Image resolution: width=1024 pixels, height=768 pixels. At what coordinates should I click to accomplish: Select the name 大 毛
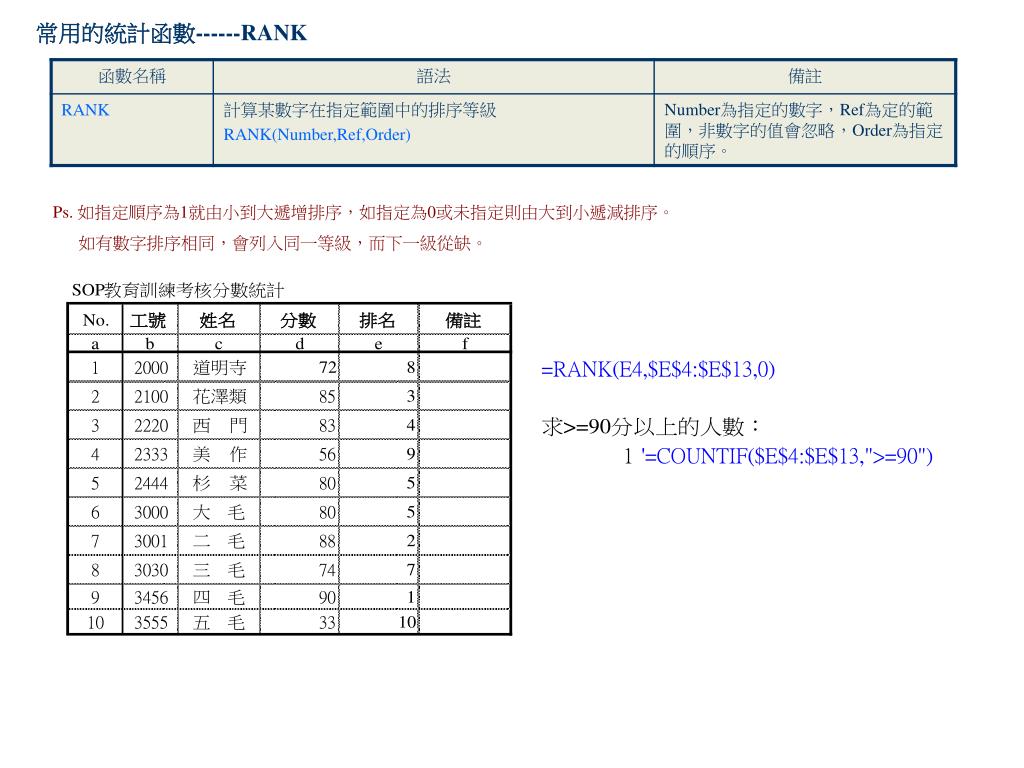pos(219,513)
